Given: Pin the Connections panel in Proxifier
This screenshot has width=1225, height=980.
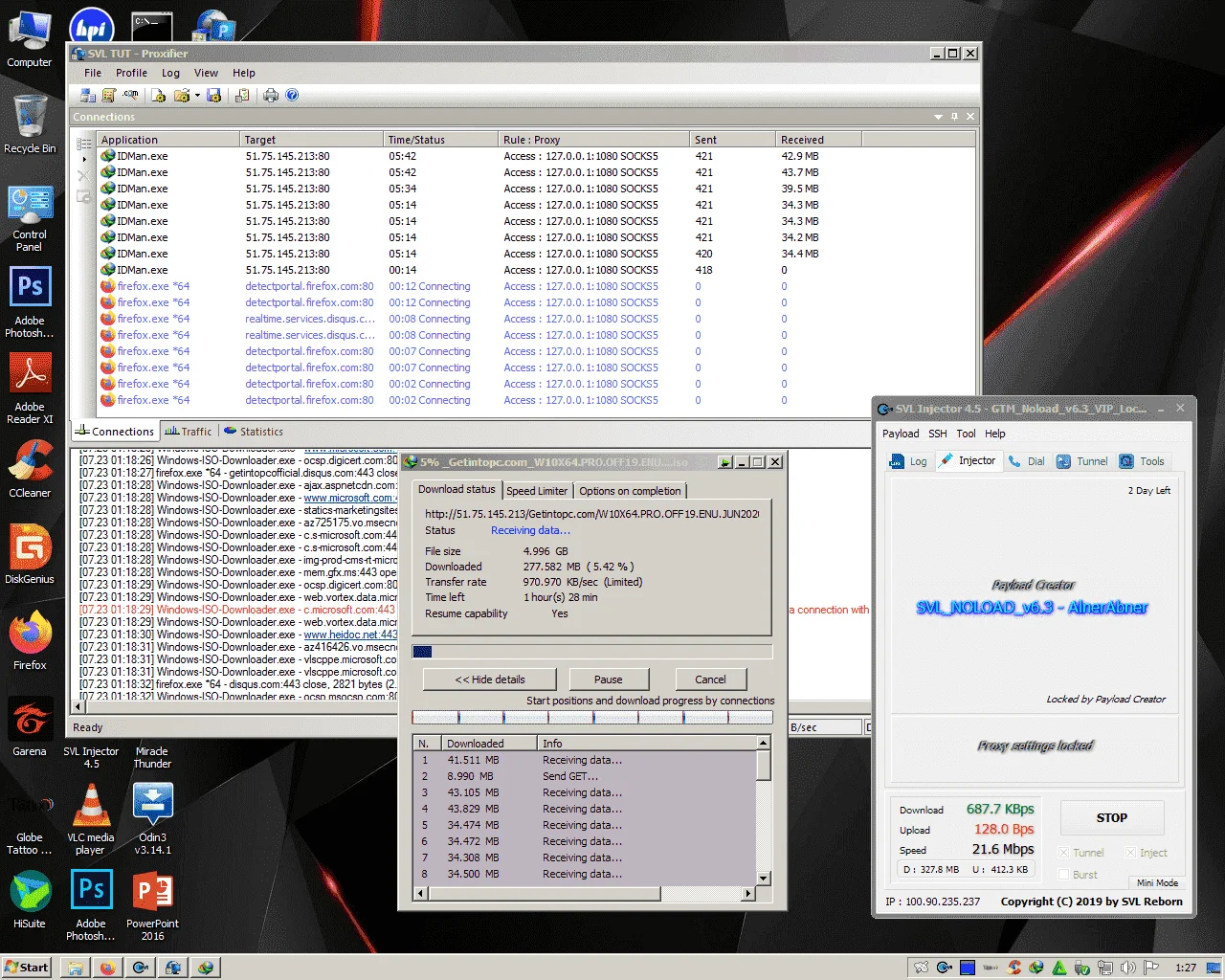Looking at the screenshot, I should coord(954,117).
